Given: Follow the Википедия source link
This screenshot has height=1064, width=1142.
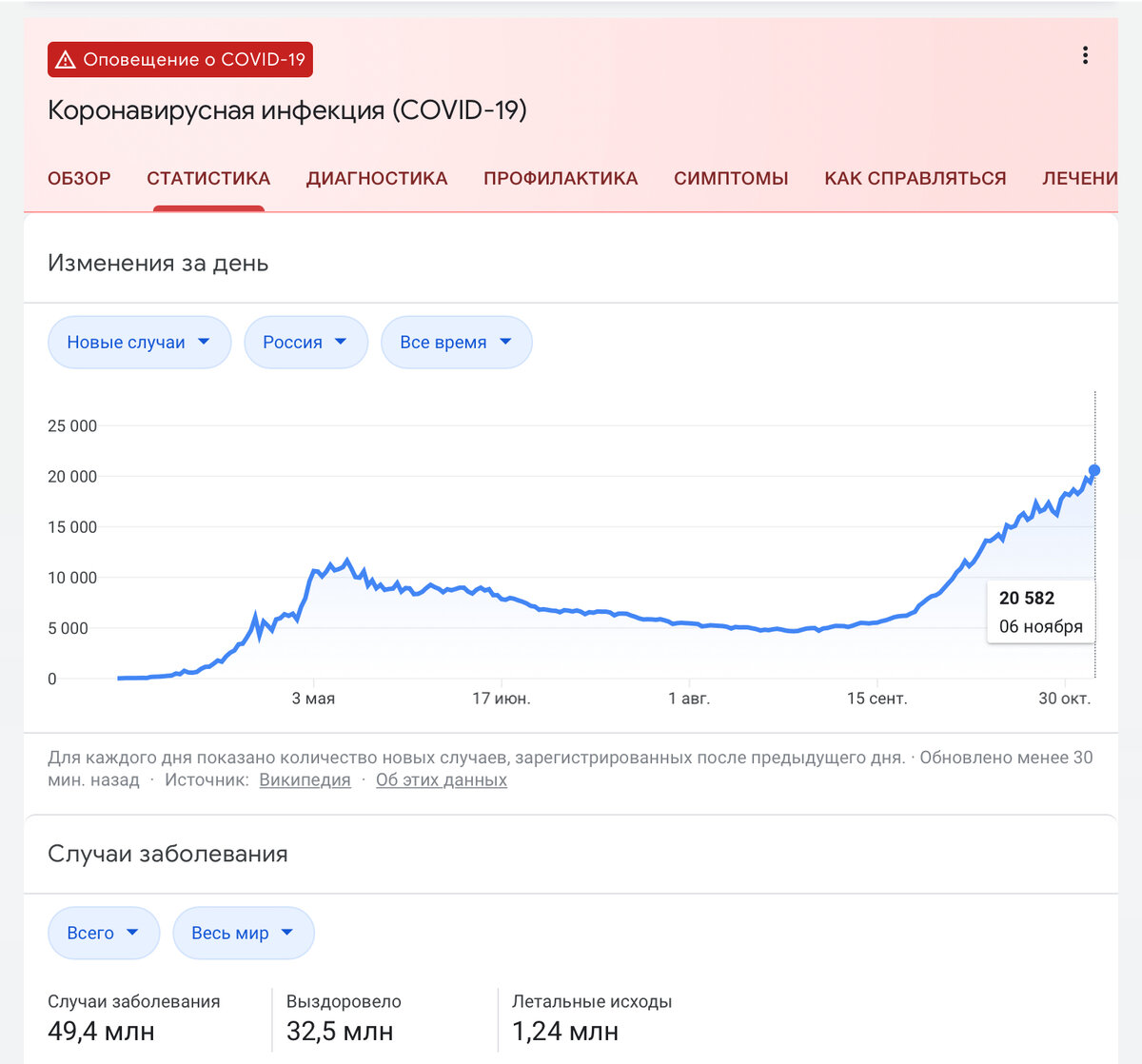Looking at the screenshot, I should [305, 779].
